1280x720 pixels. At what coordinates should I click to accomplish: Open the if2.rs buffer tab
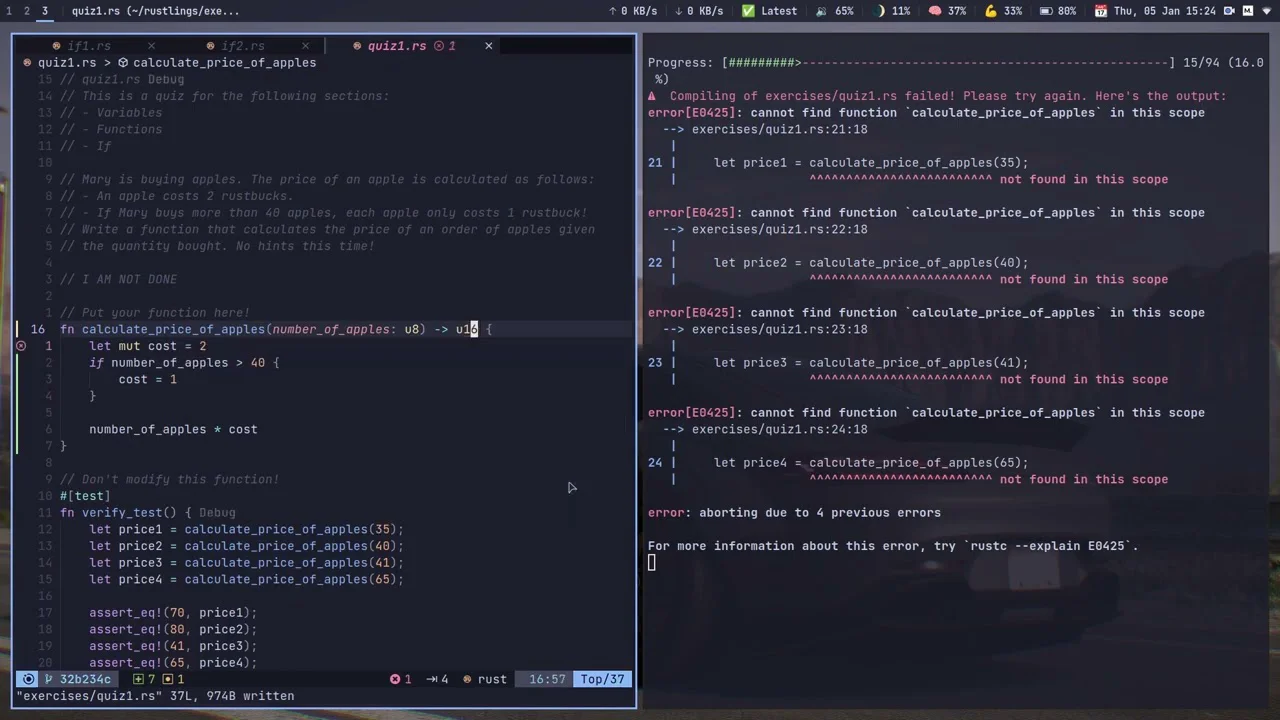pyautogui.click(x=242, y=46)
